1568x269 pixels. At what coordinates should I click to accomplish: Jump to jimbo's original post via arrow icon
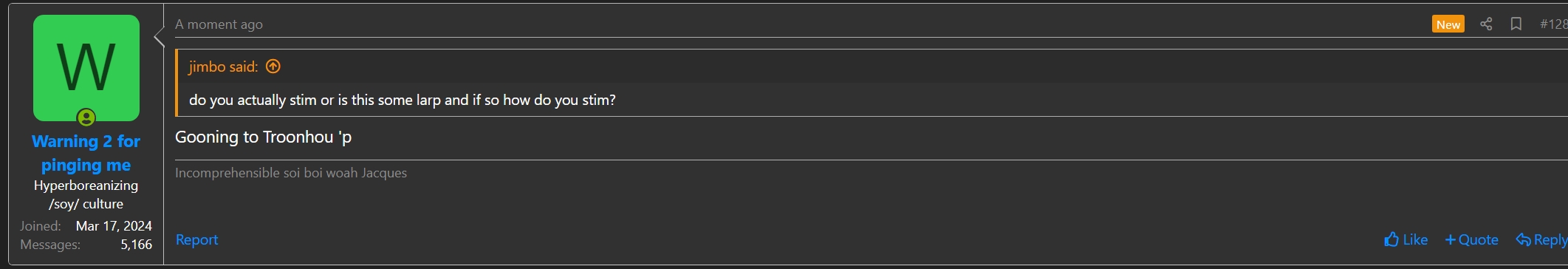point(273,67)
